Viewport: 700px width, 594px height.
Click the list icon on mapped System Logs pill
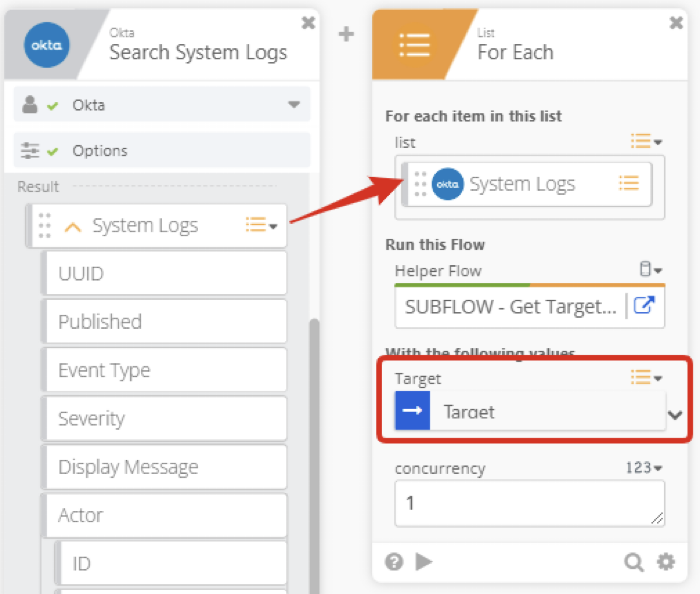click(x=629, y=183)
